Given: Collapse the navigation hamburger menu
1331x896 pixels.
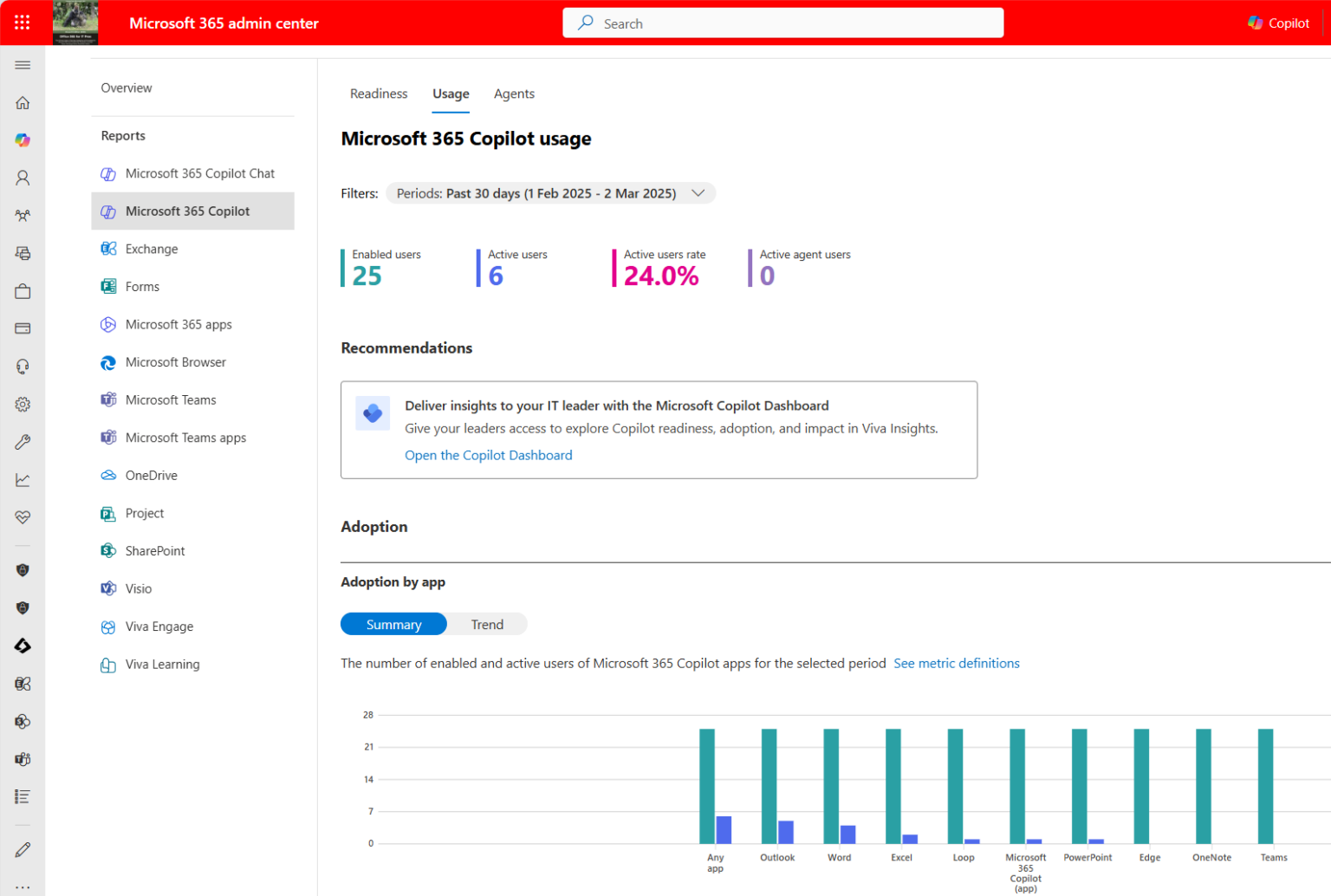Looking at the screenshot, I should point(23,65).
